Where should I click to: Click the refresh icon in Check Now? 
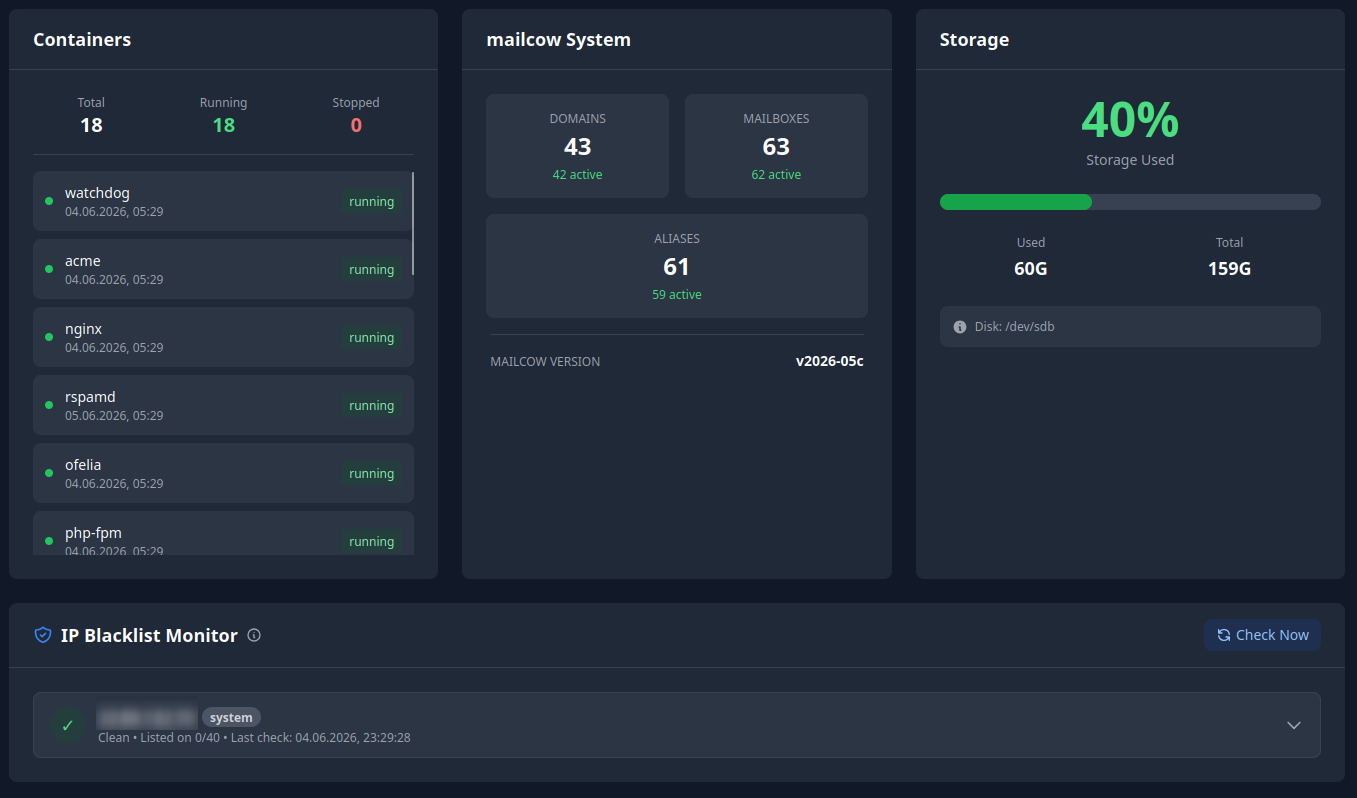[x=1224, y=635]
